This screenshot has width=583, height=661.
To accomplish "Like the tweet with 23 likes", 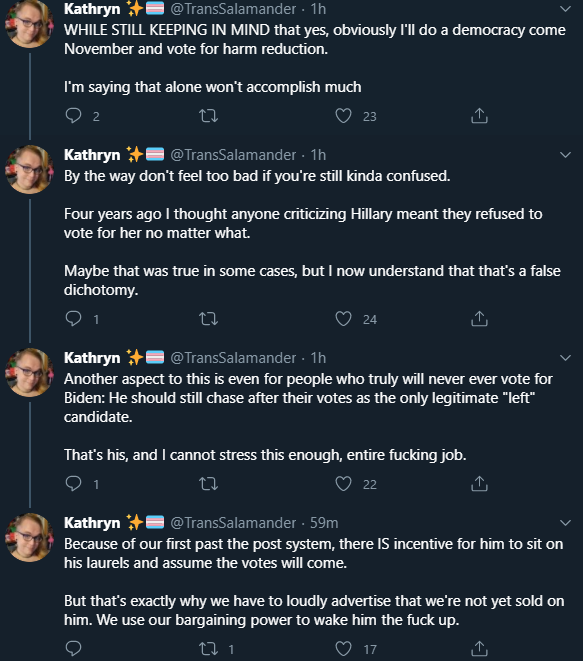I will point(343,116).
